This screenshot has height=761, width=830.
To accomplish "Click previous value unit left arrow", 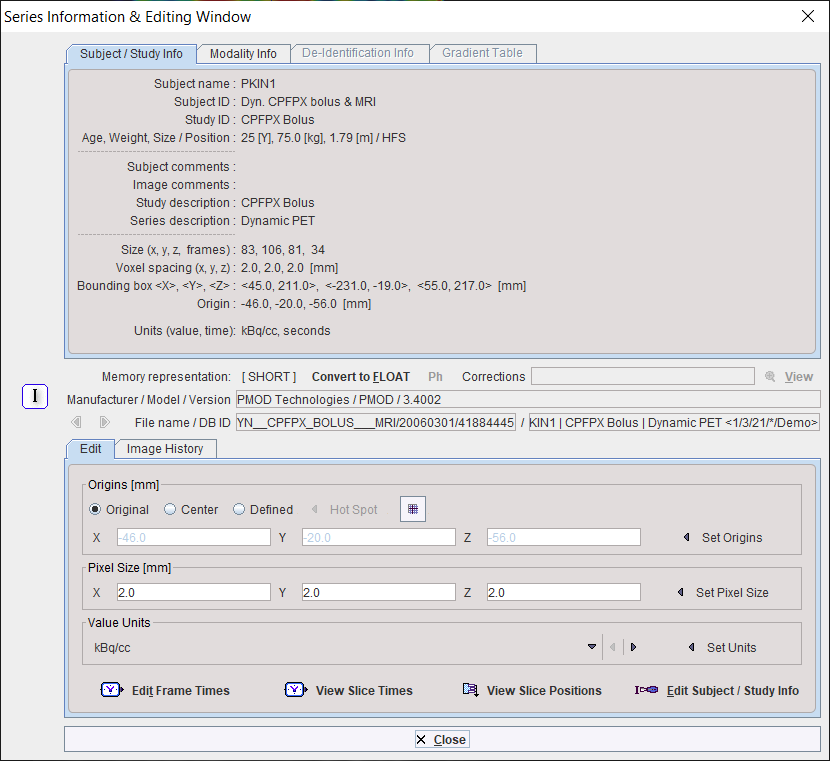I will click(612, 648).
